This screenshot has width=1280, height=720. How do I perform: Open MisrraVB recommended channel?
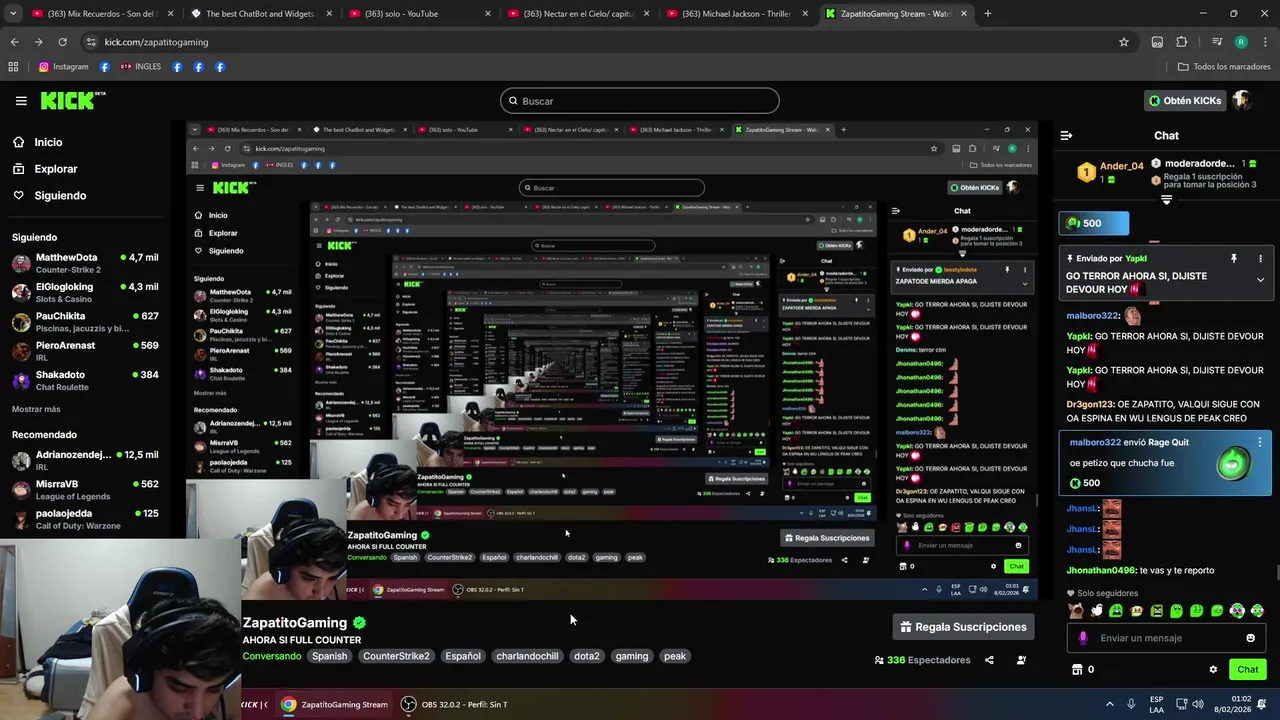tap(85, 489)
